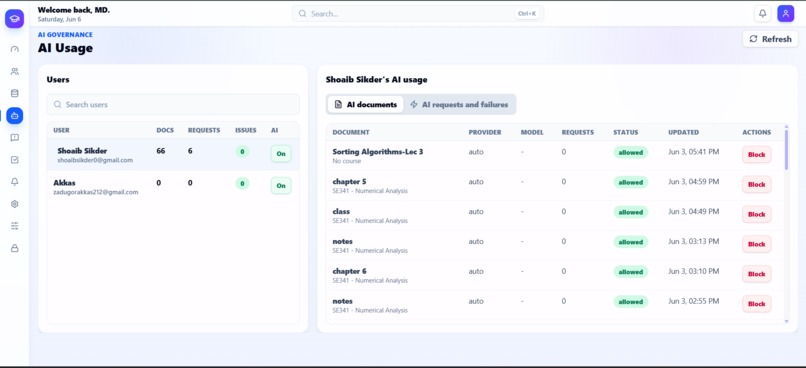Select the Akkas user row
806x368 pixels.
[173, 187]
